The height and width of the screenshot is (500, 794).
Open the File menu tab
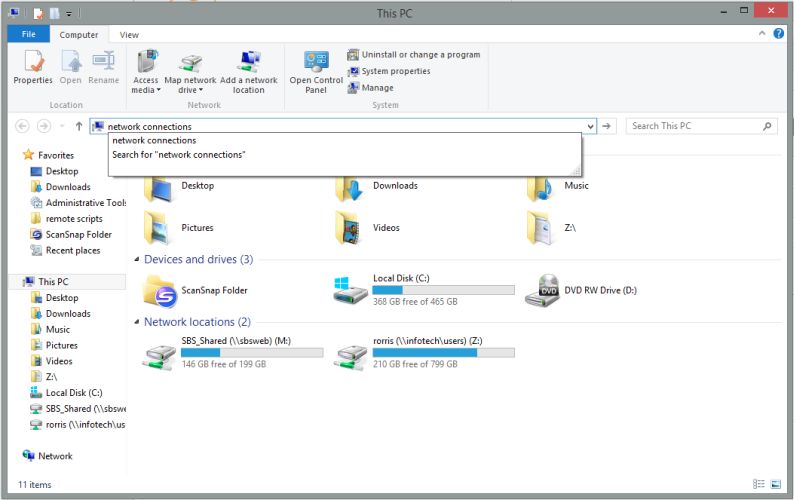click(28, 35)
